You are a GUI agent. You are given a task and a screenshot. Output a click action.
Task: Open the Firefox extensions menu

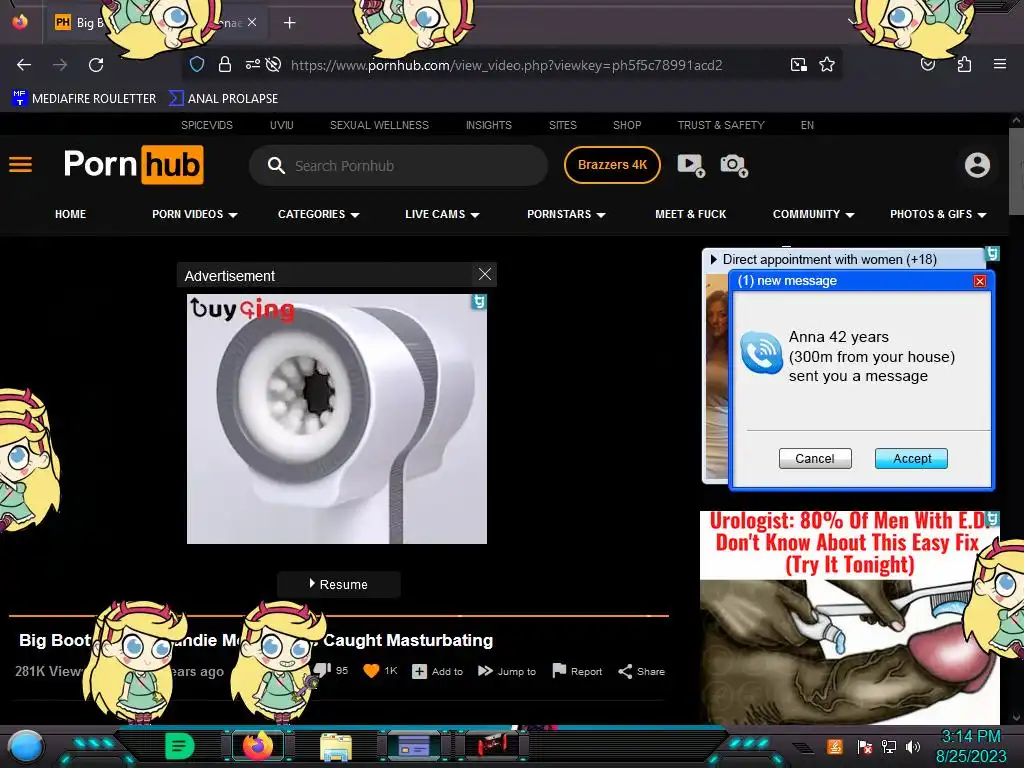(x=964, y=64)
